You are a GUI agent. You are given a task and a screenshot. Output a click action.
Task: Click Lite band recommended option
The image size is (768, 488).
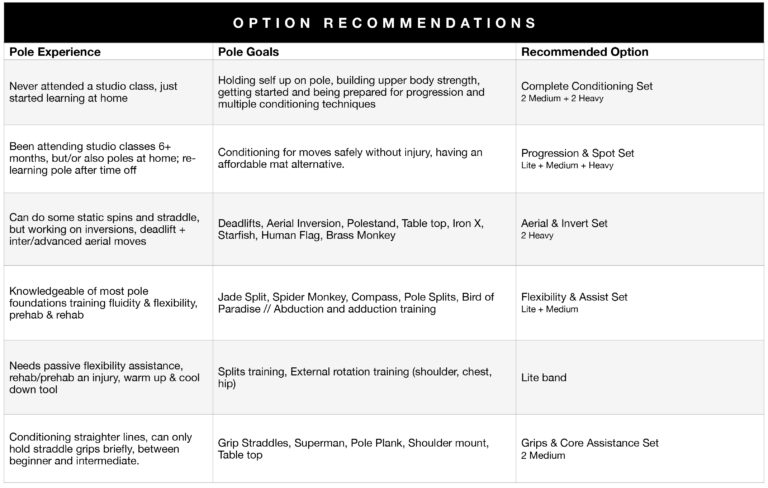tap(544, 378)
